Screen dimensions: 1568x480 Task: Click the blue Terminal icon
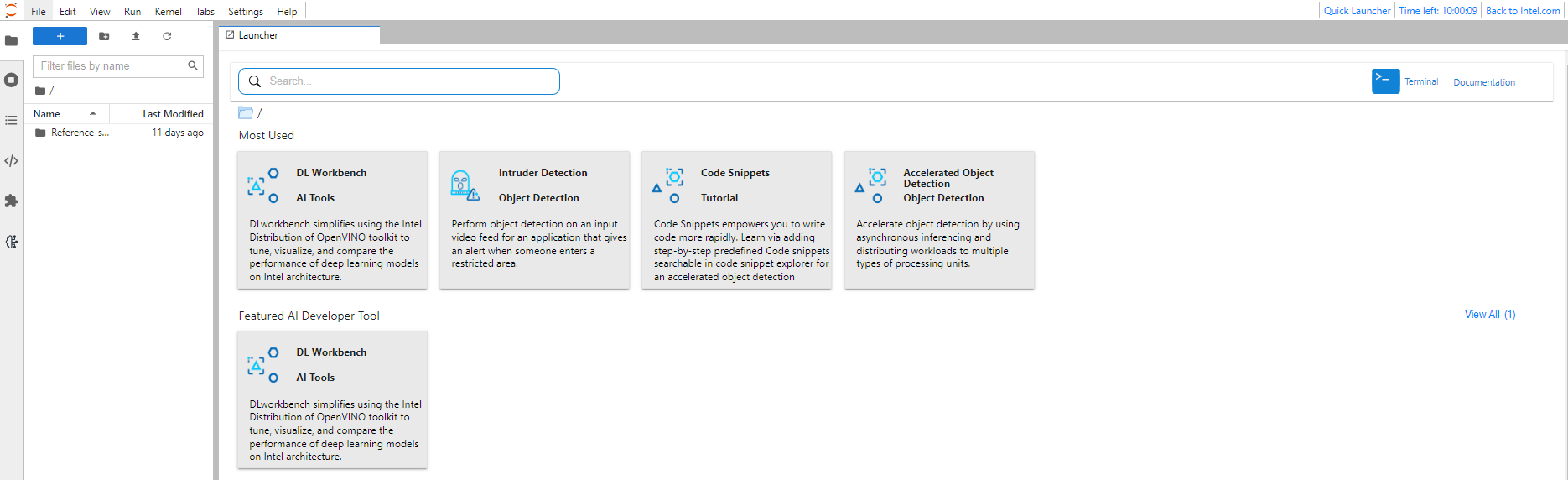(1385, 81)
